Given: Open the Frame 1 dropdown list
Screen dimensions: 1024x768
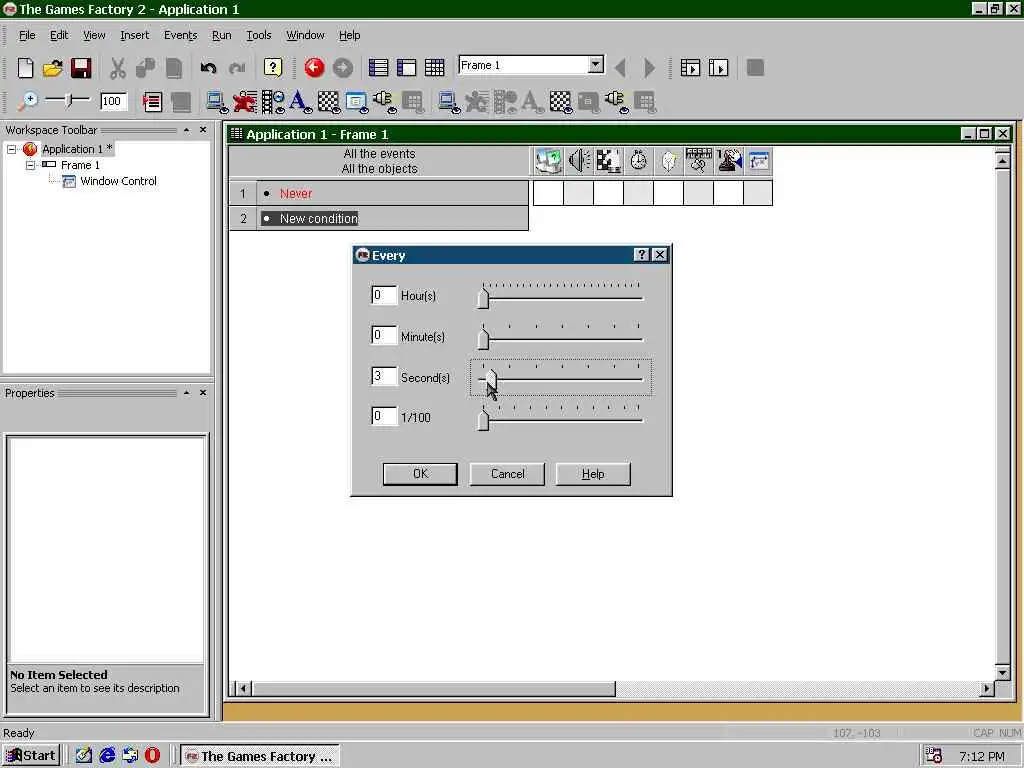Looking at the screenshot, I should tap(596, 65).
